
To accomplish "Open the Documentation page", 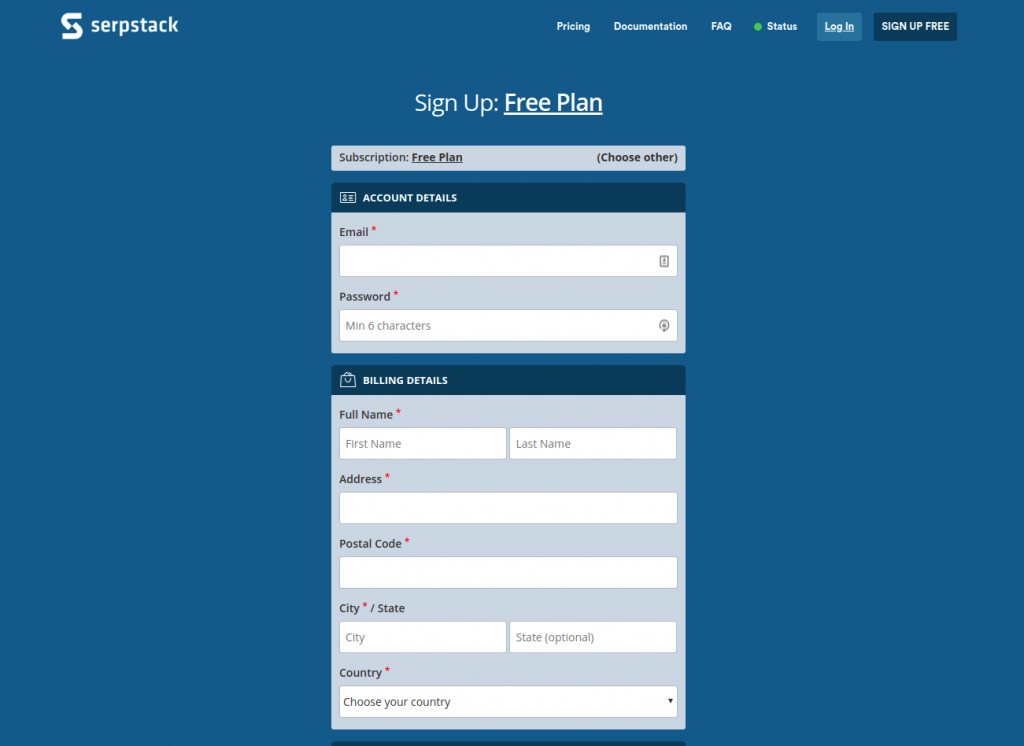I will coord(650,26).
